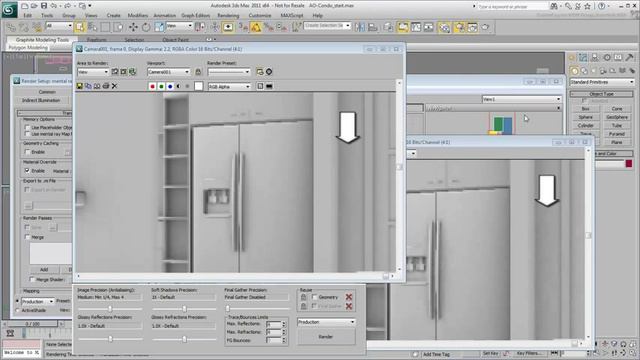Switch to the Hierarchy command panel tab

[x=595, y=58]
